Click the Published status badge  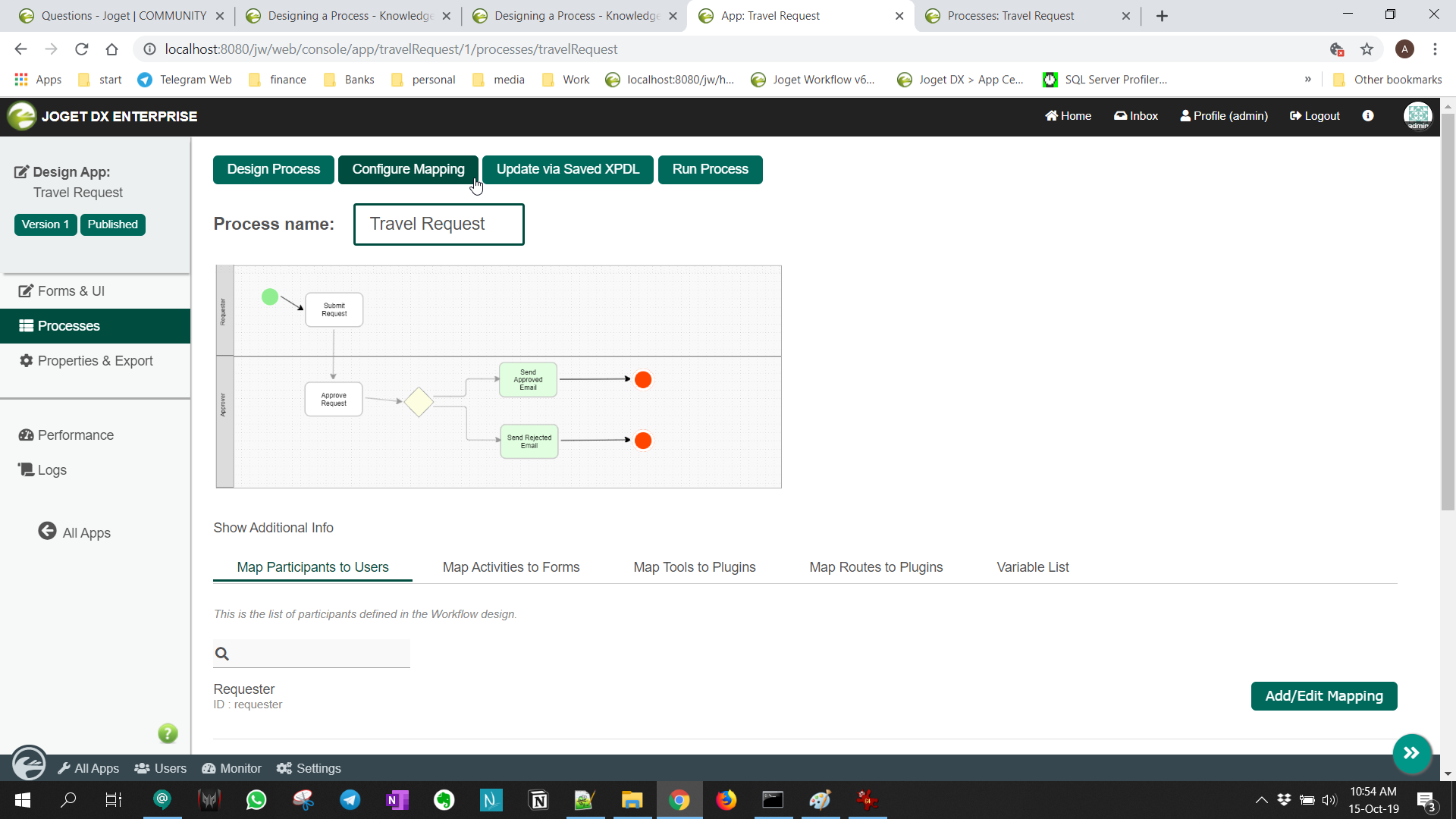112,224
